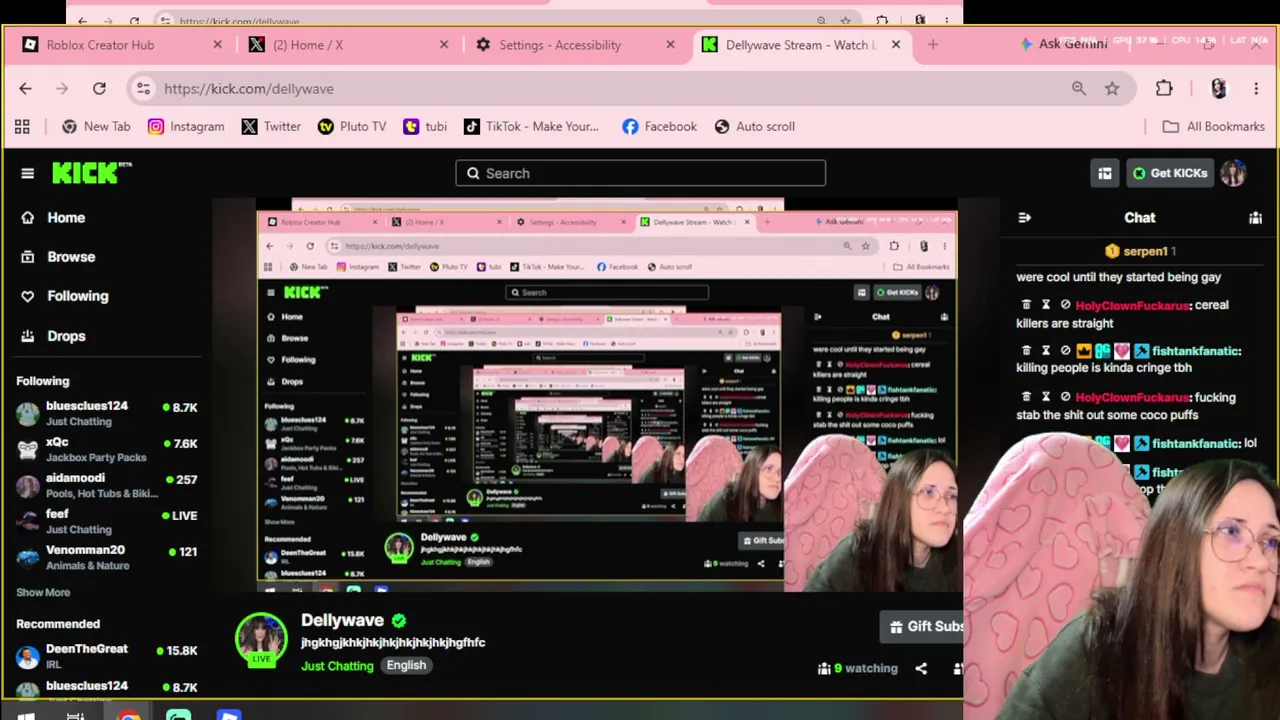
Task: Share the Dellywave stream
Action: (x=921, y=668)
